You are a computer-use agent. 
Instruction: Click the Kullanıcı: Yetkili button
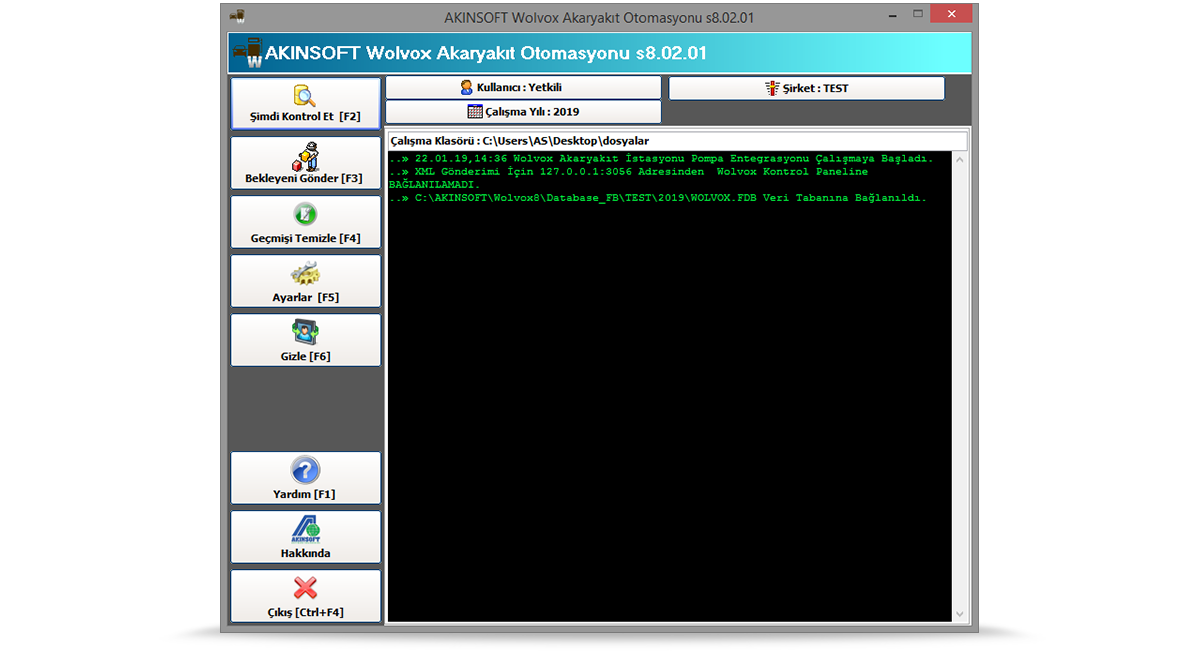pyautogui.click(x=523, y=88)
